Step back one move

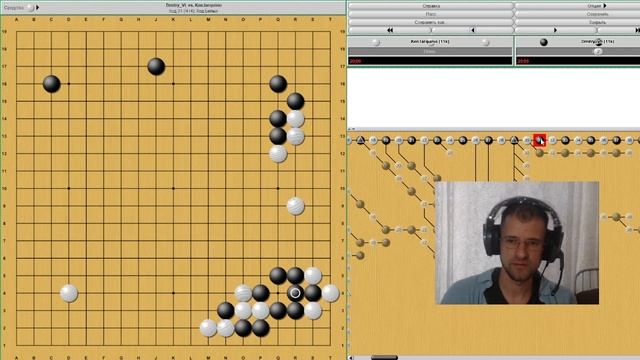472,30
